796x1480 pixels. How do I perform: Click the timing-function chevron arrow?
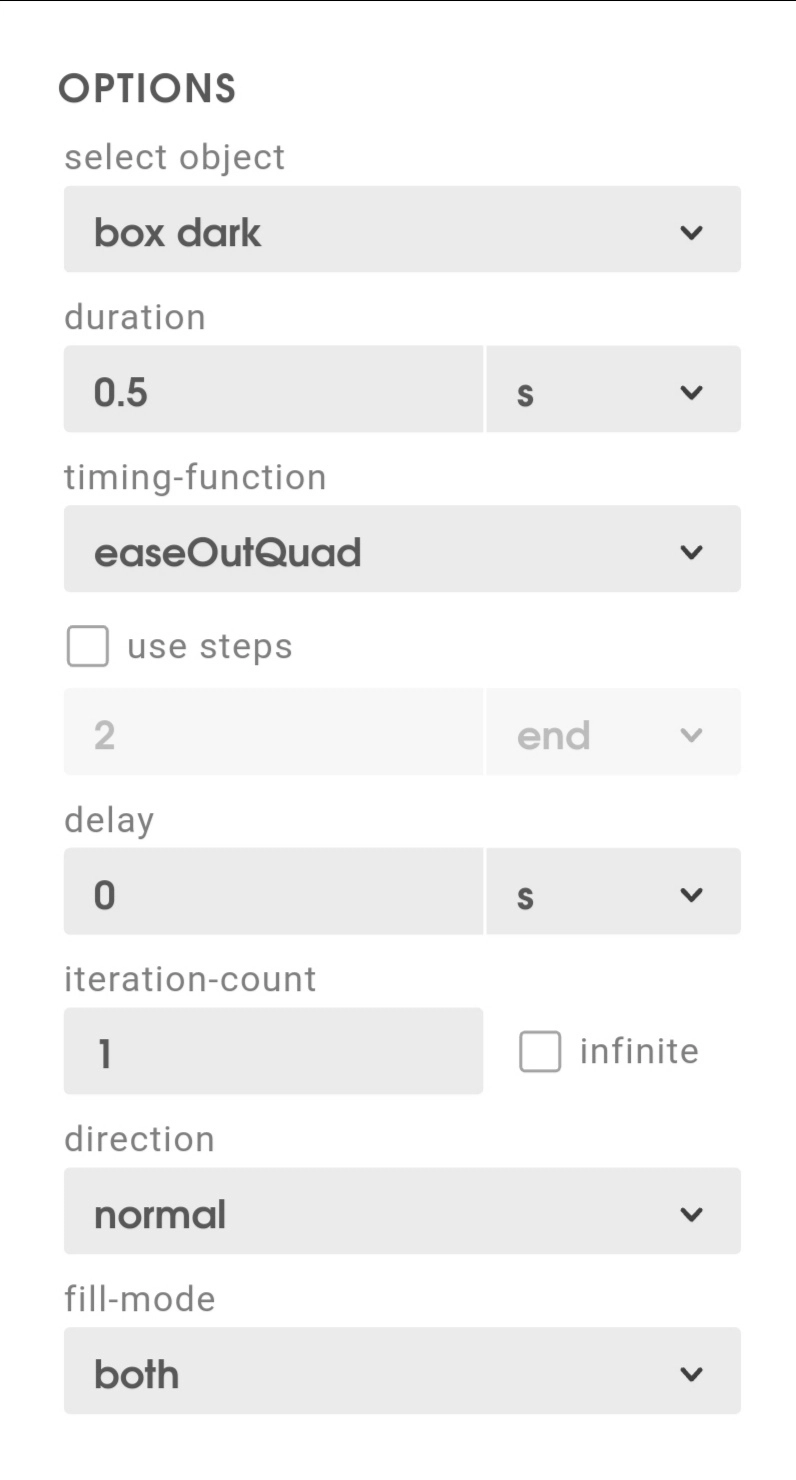coord(691,553)
